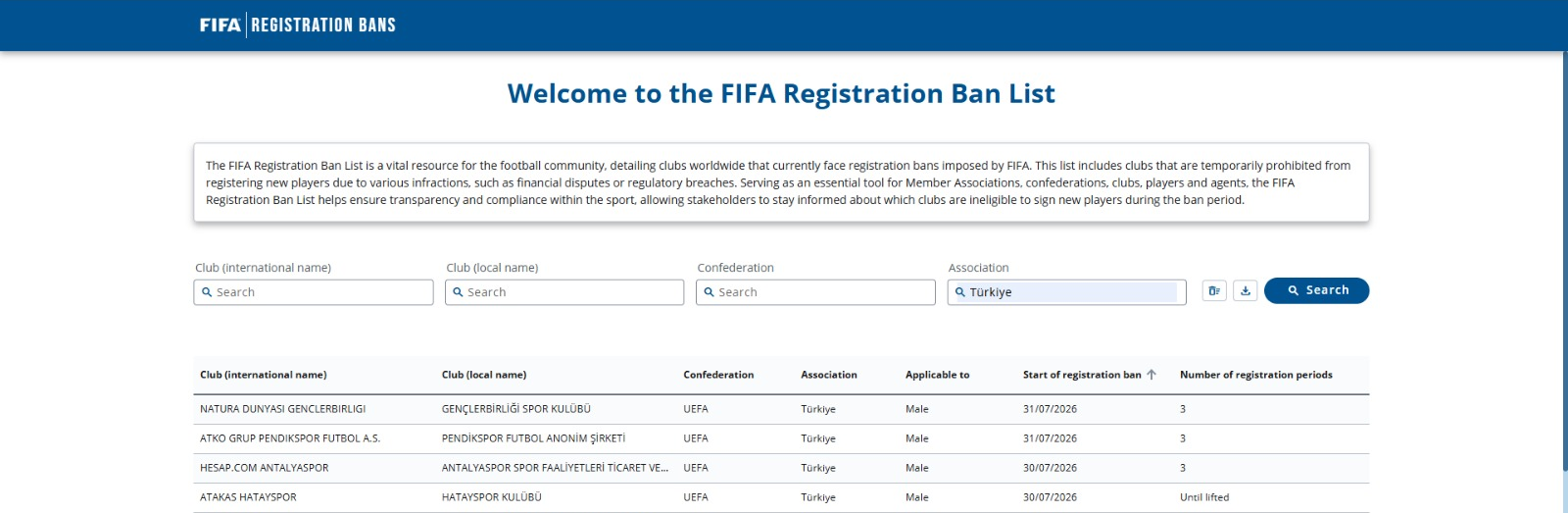Click the blue Search button
The width and height of the screenshot is (1568, 513).
[1316, 290]
